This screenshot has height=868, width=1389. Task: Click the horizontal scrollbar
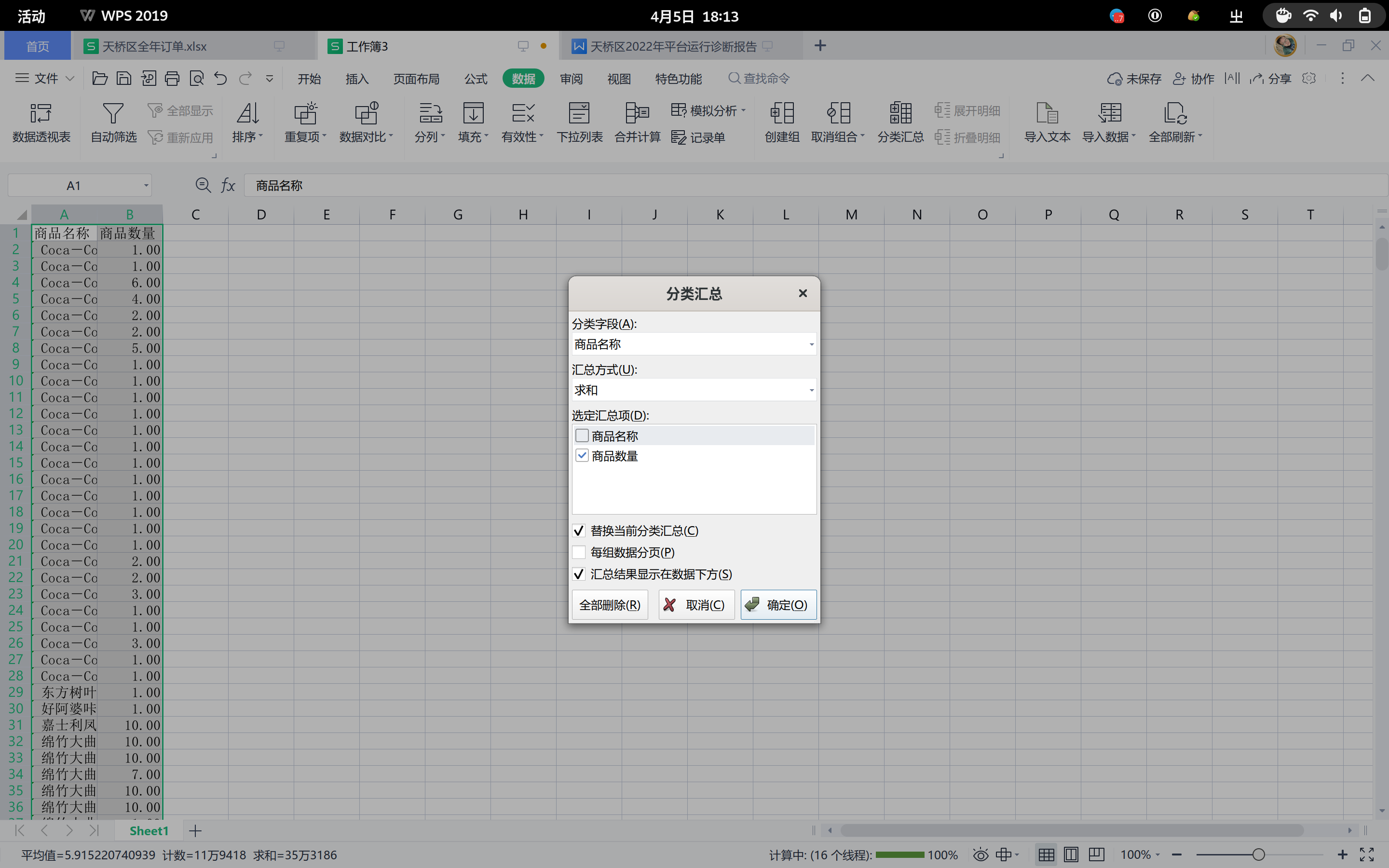click(1072, 830)
